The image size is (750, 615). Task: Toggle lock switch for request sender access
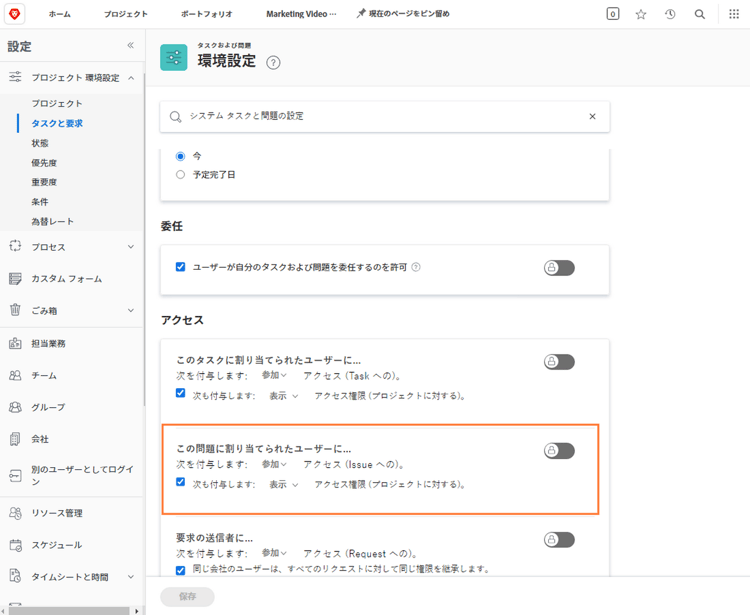point(559,539)
